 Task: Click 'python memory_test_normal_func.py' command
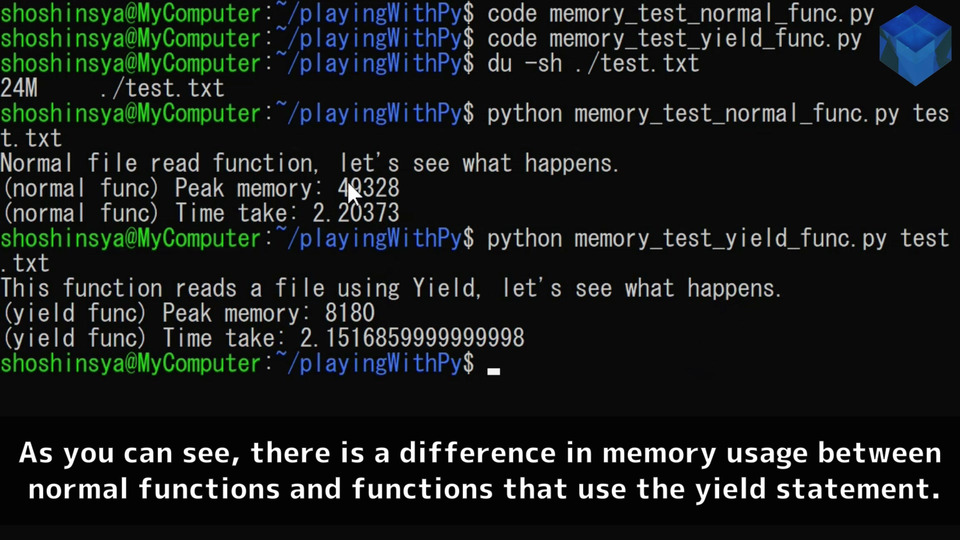pos(693,113)
